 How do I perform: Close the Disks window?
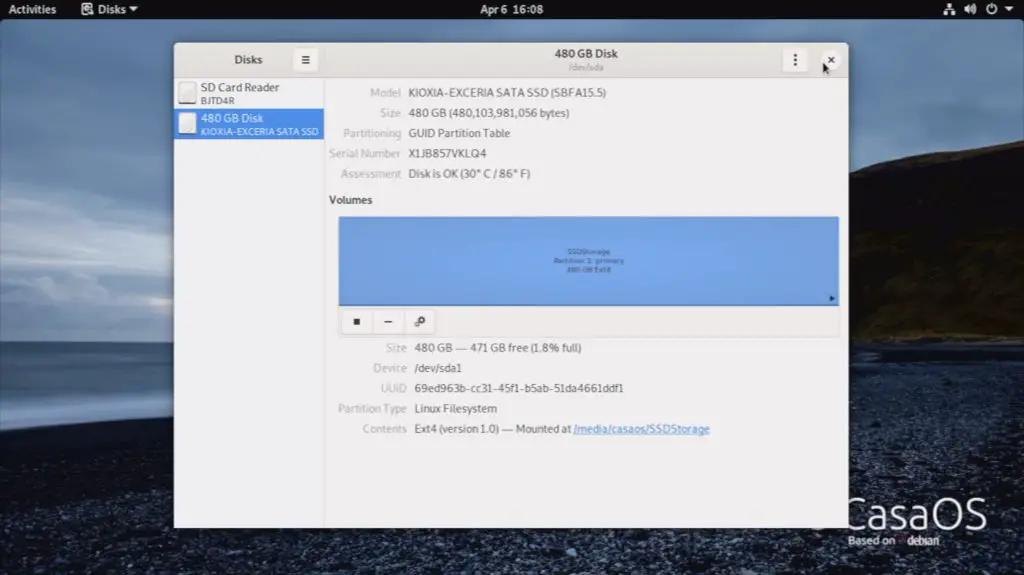click(830, 60)
